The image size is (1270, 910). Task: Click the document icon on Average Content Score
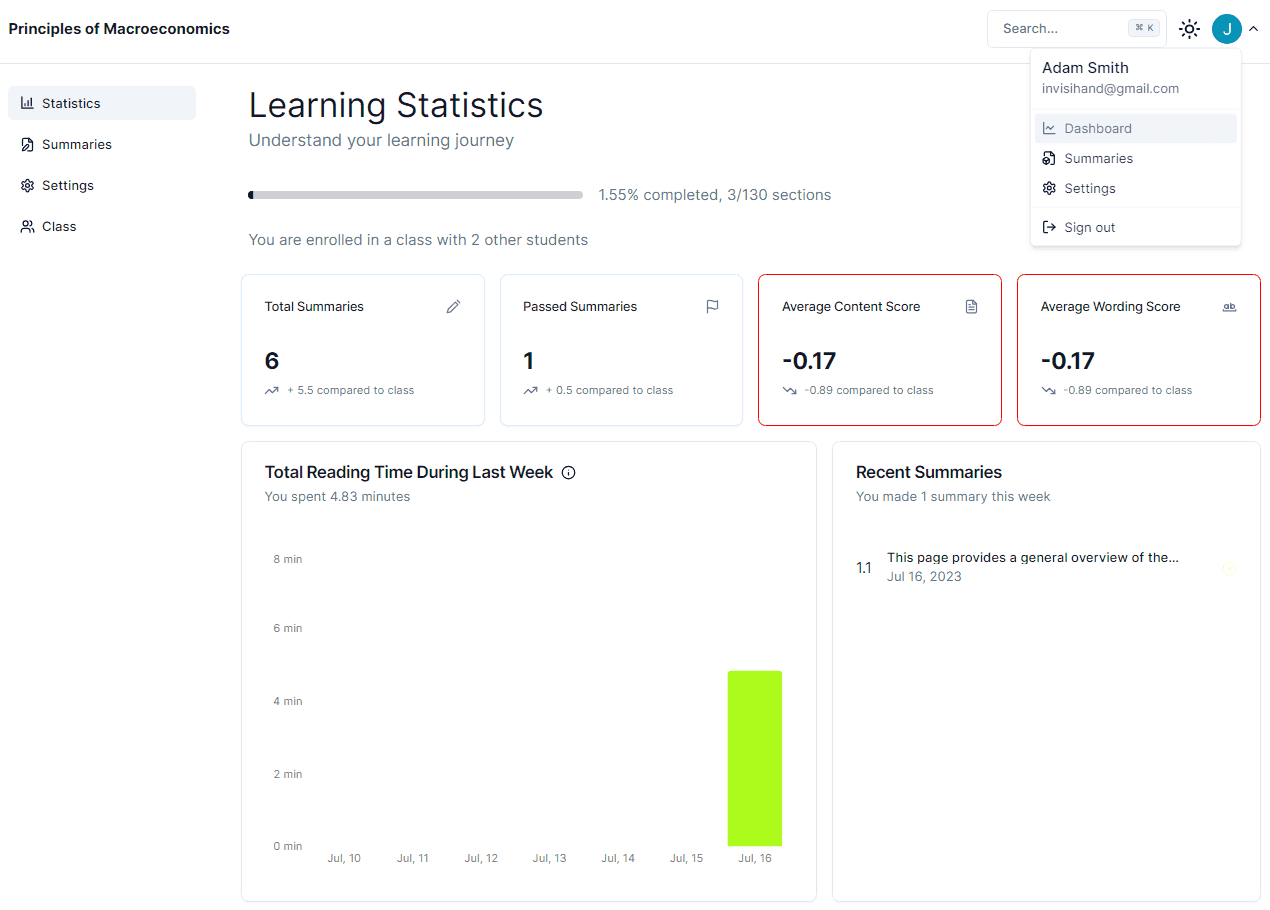click(971, 307)
